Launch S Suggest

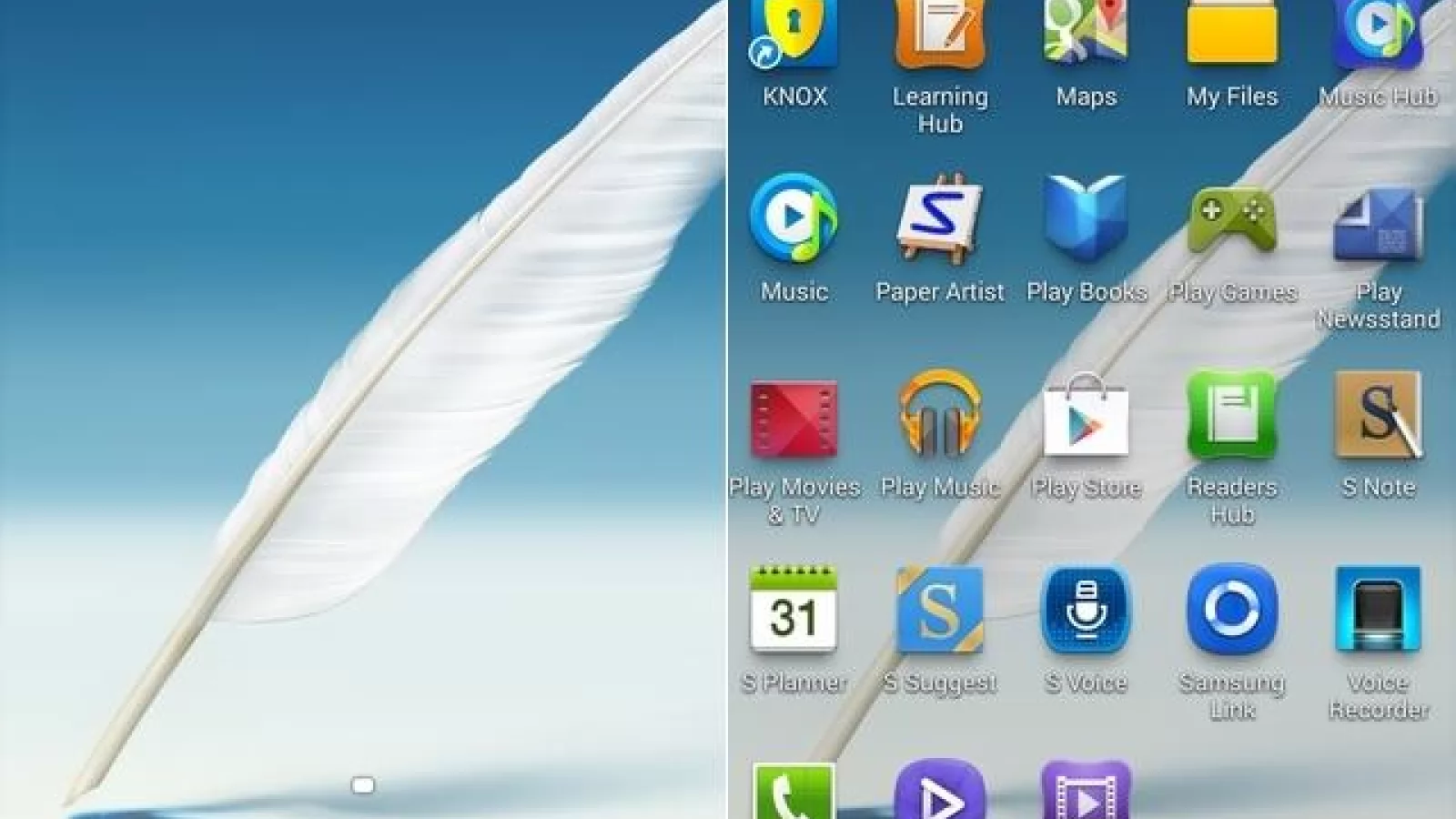(940, 609)
